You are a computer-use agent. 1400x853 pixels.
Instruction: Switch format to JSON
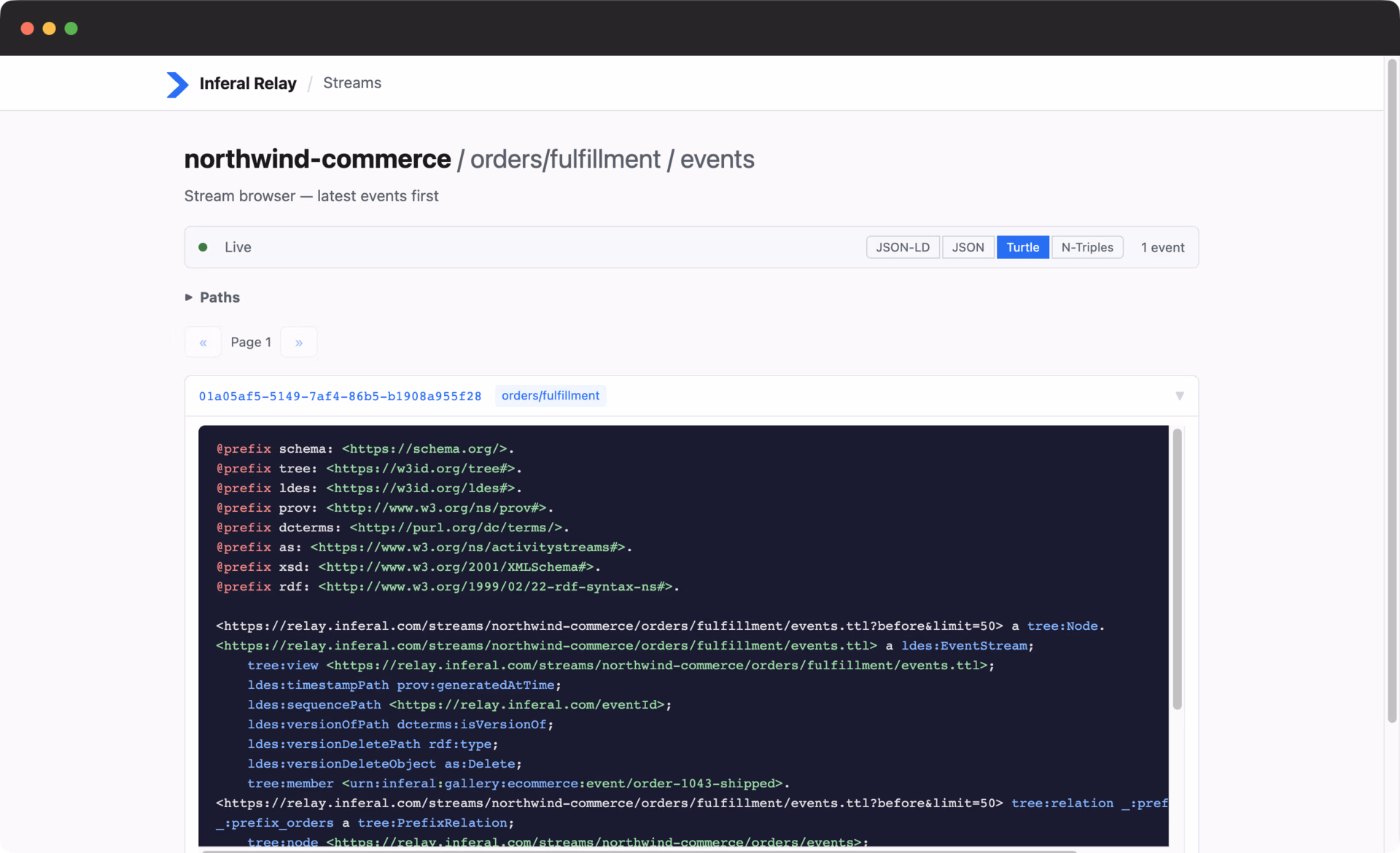[x=968, y=247]
